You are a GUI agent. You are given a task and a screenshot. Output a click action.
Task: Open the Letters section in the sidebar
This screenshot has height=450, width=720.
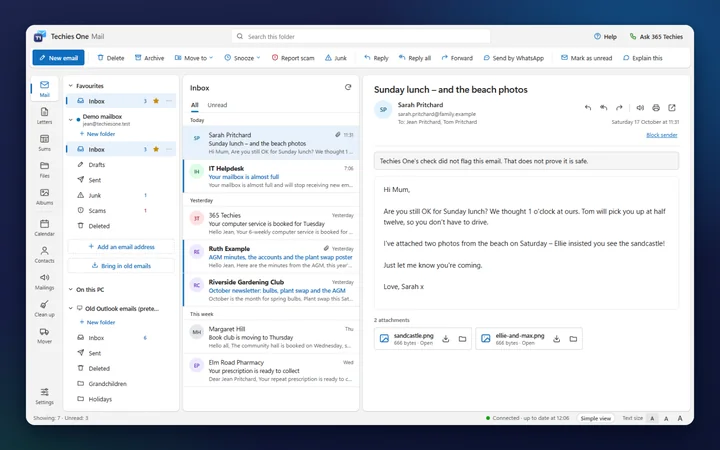coord(45,116)
